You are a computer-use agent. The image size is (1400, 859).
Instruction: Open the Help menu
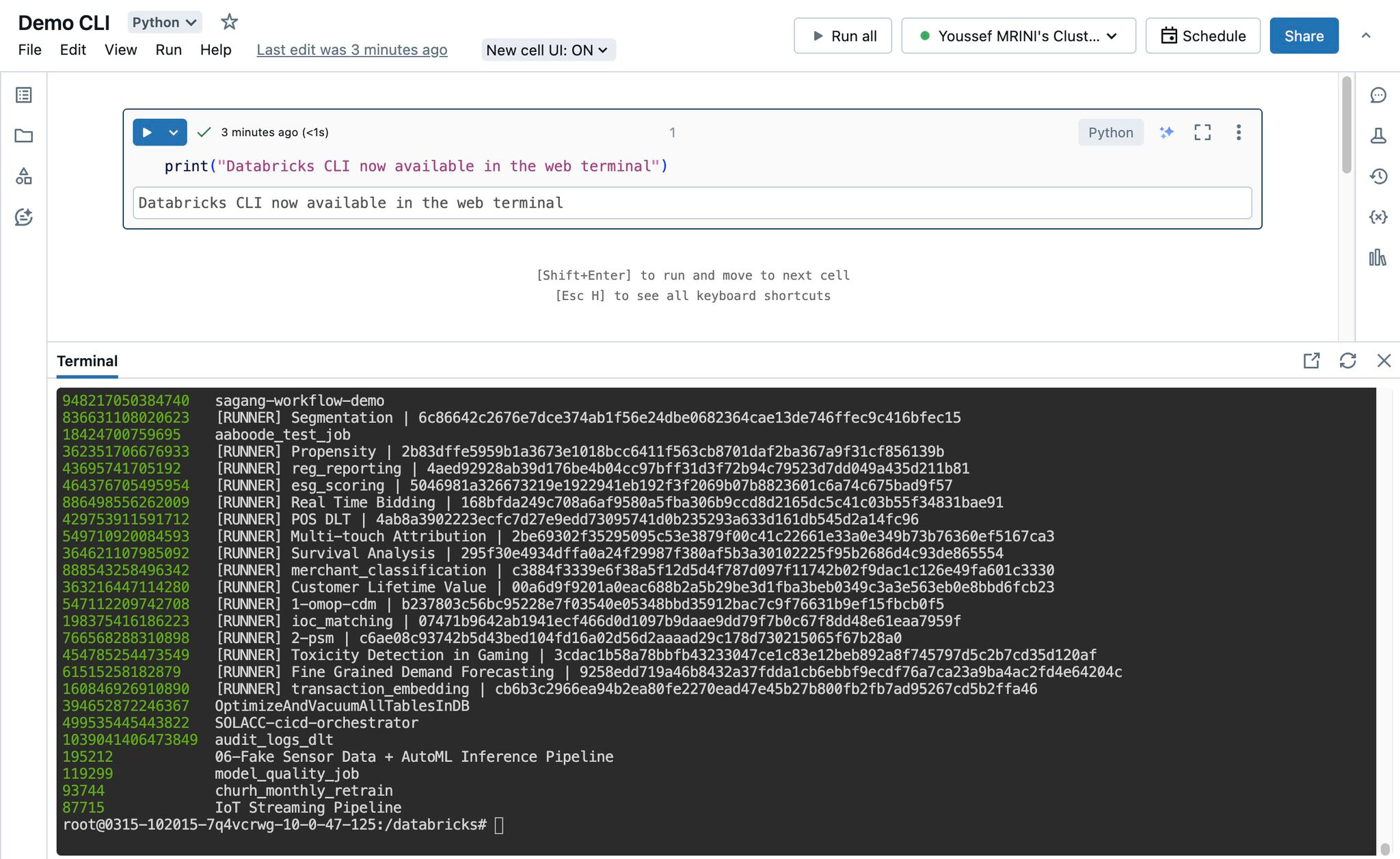coord(216,50)
